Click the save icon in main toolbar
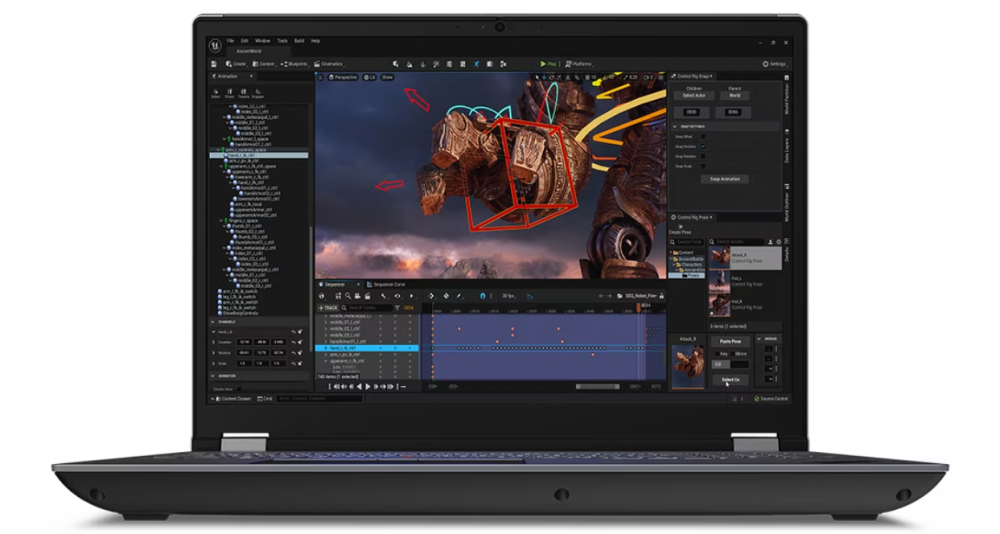 [x=214, y=64]
